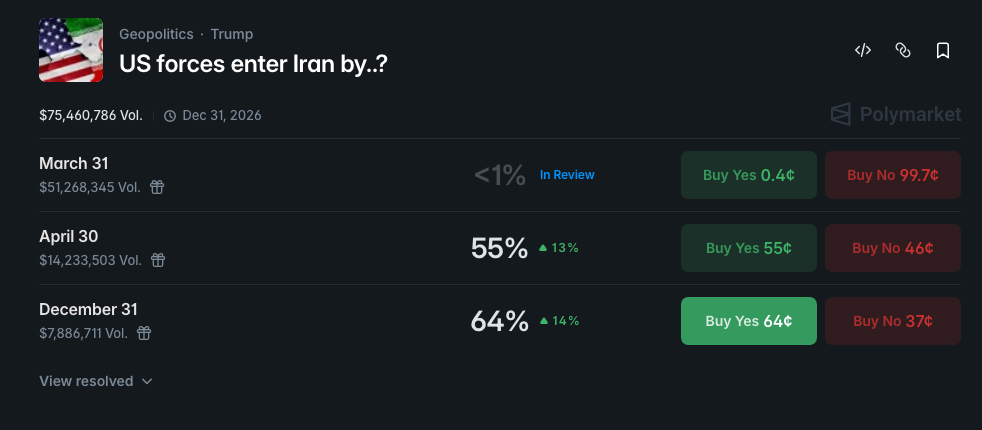982x430 pixels.
Task: Click the clock icon next to Dec 31, 2026
Action: [x=170, y=116]
